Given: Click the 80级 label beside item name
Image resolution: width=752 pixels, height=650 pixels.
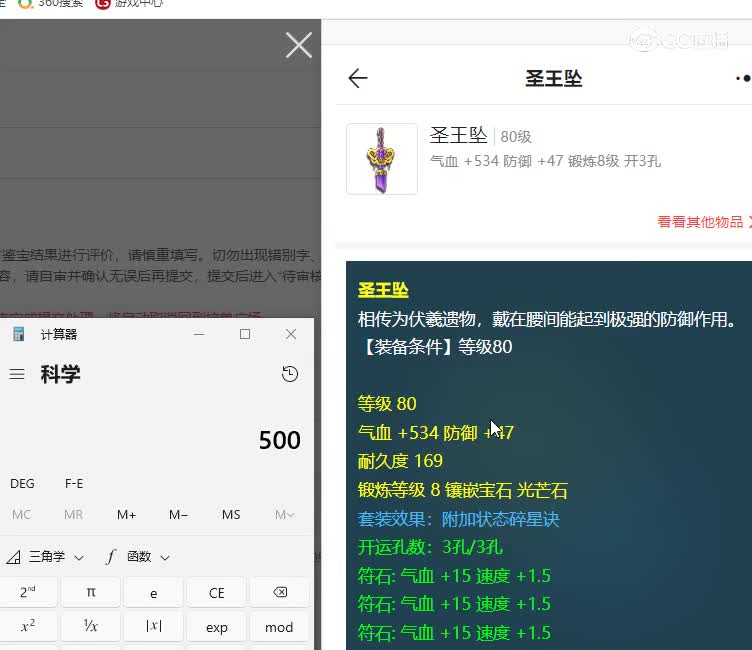Looking at the screenshot, I should pos(516,137).
